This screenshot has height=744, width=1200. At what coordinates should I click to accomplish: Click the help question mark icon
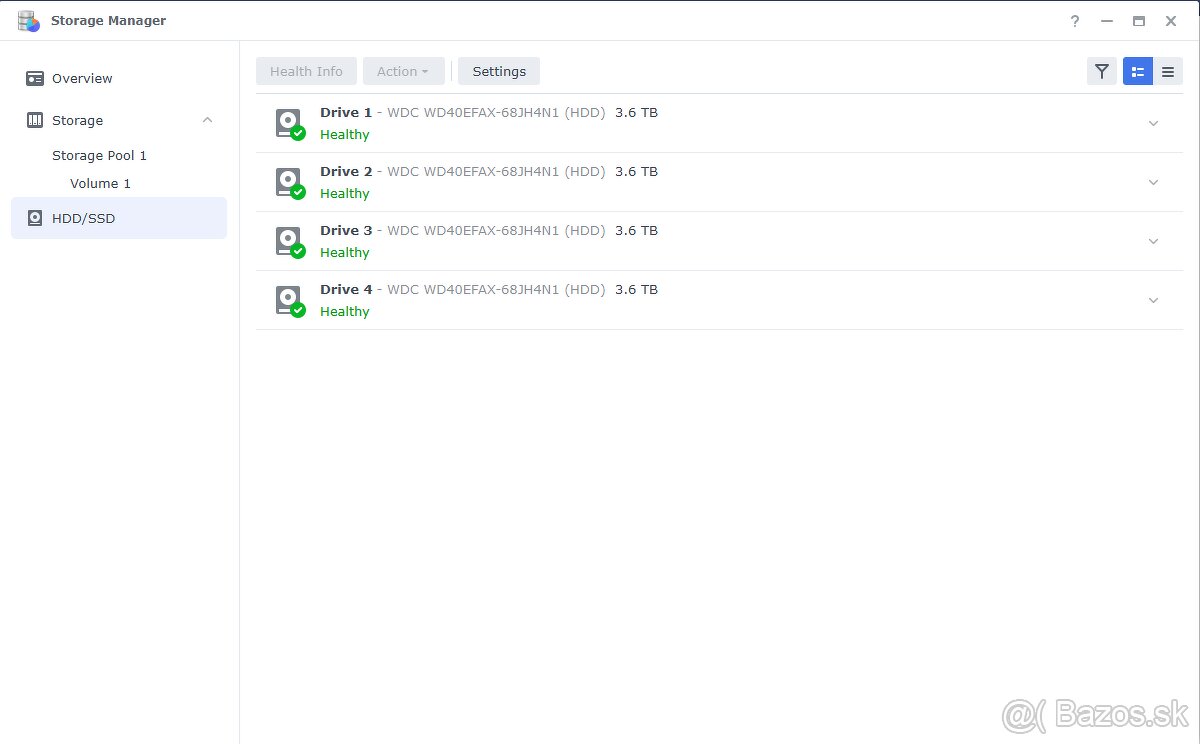[x=1074, y=20]
